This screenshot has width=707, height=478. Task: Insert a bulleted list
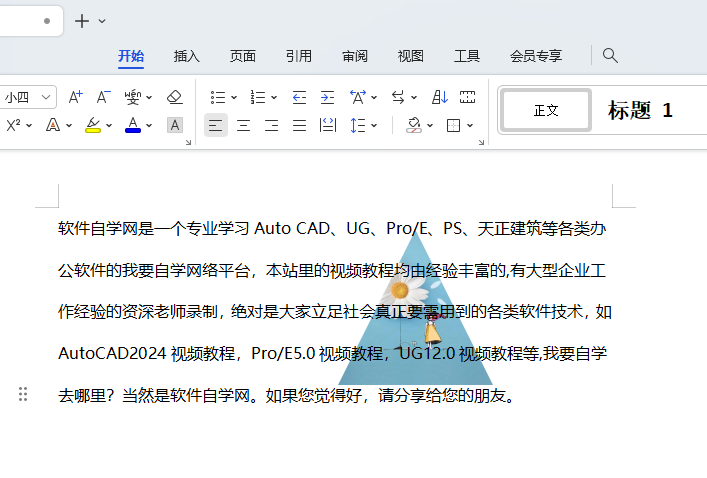(x=218, y=97)
